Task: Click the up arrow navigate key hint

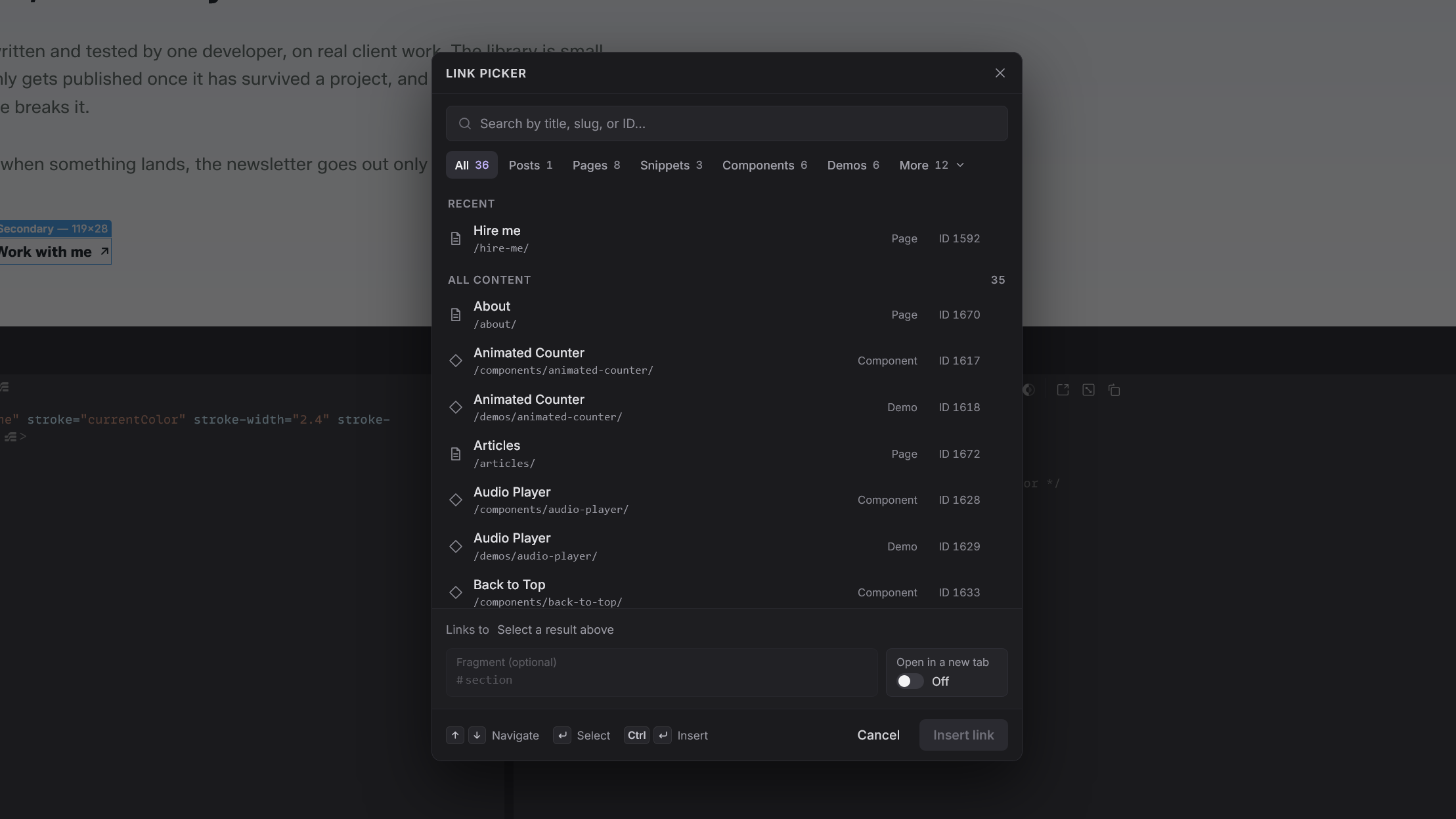Action: point(455,735)
